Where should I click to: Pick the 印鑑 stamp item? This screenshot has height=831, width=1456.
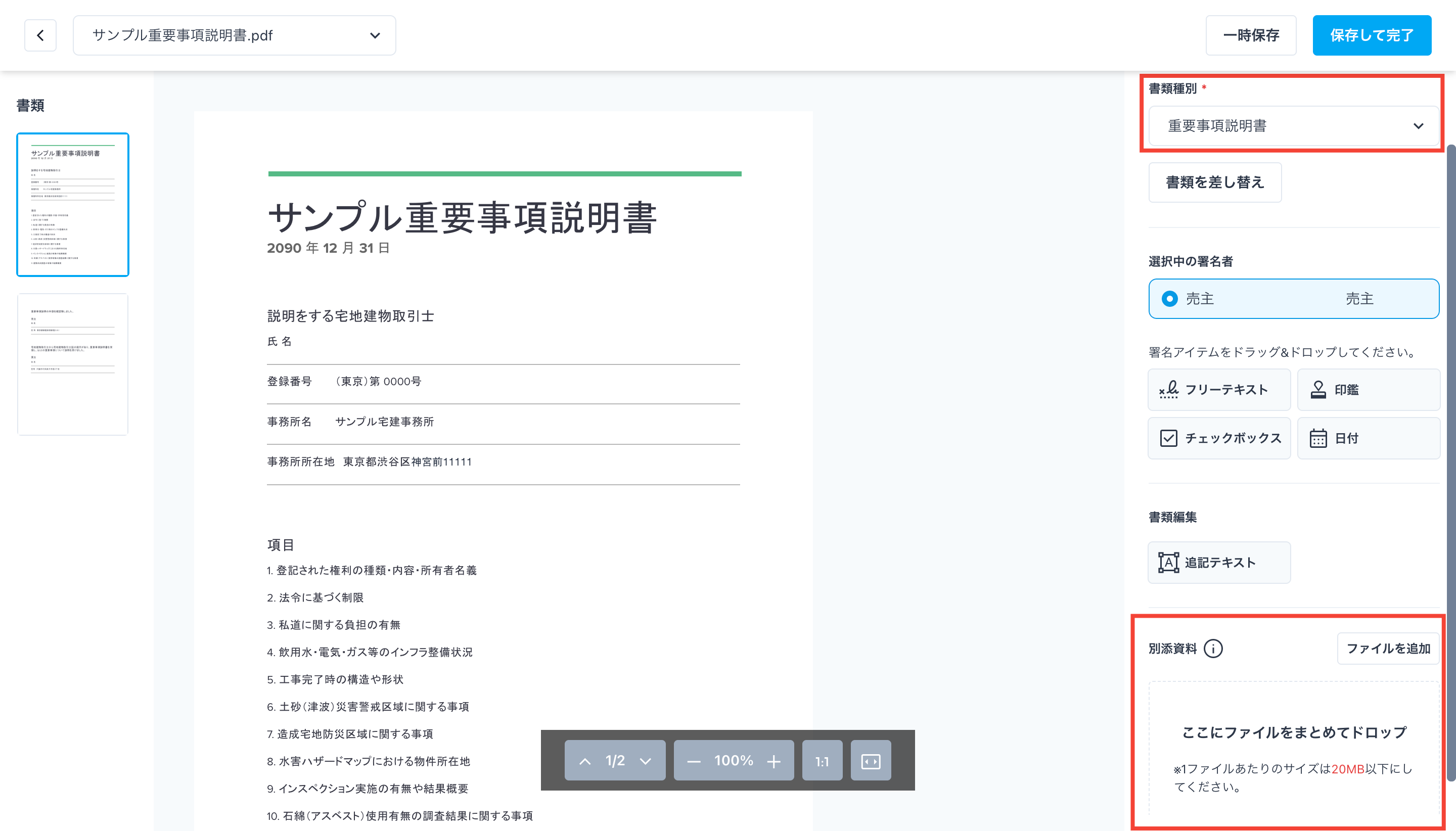(1368, 389)
